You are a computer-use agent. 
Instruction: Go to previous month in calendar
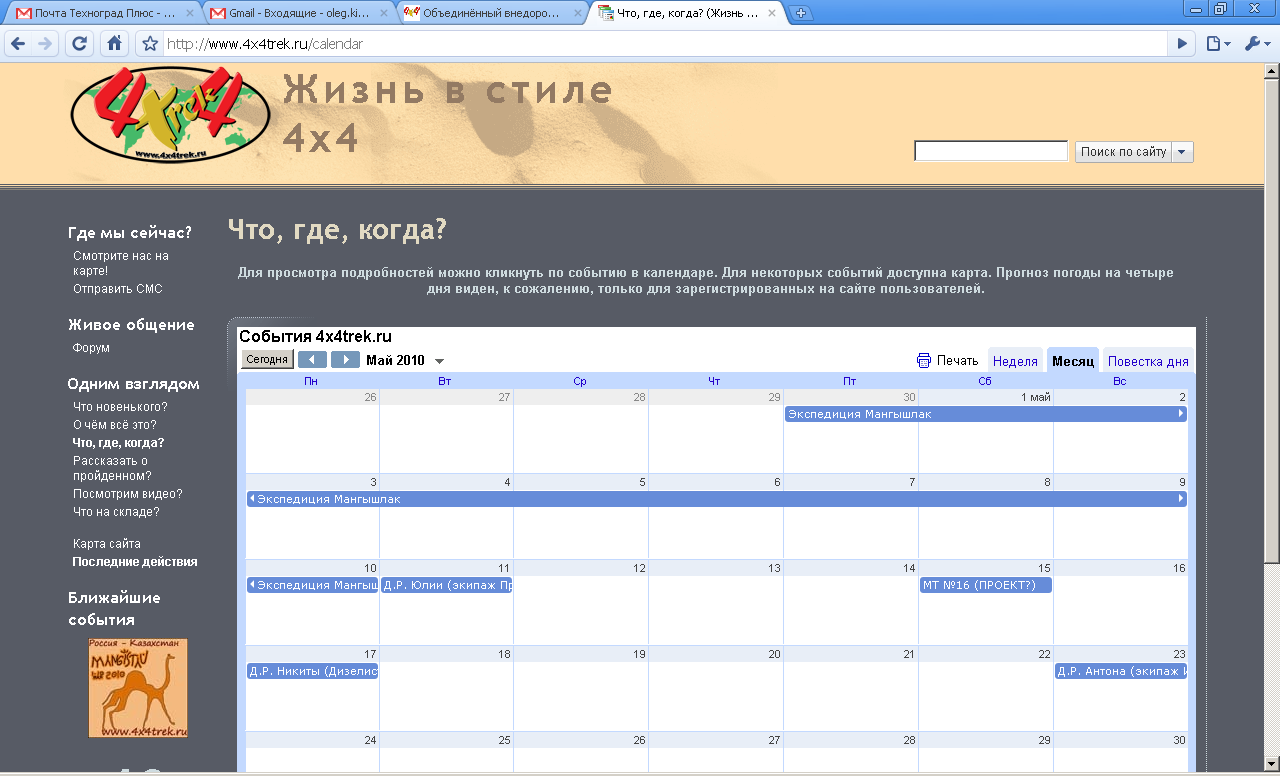click(312, 360)
